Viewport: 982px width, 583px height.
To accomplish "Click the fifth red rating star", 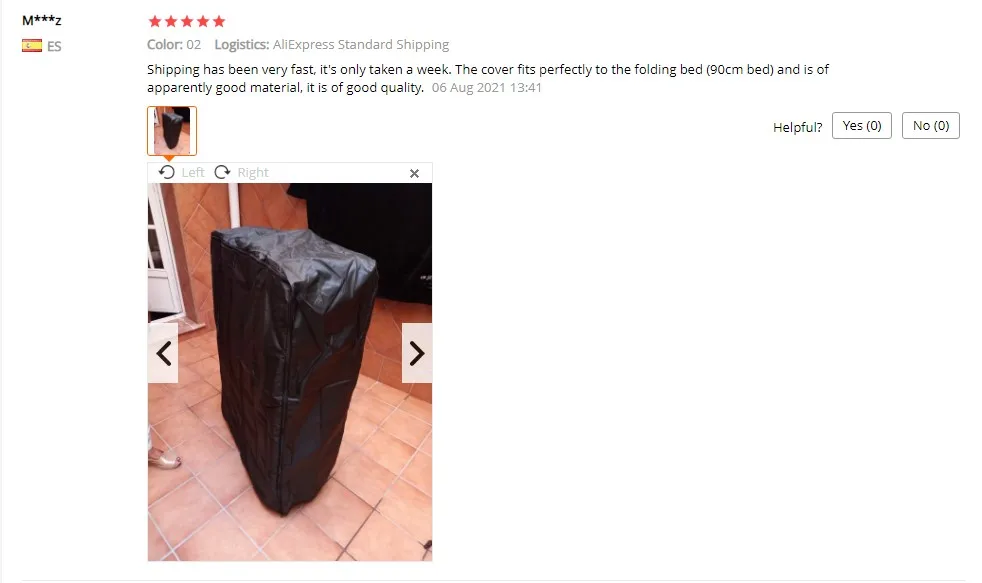I will tap(219, 21).
